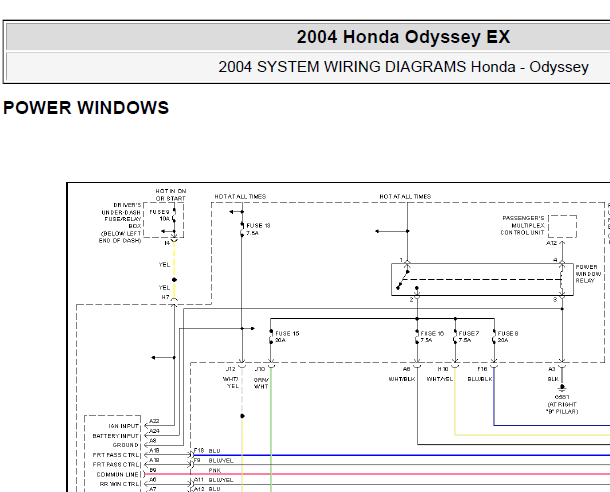
Task: Click "2004 SYSTEM WIRING DIAGRAMS Honda - Odyssey" subtitle
Action: pos(403,67)
